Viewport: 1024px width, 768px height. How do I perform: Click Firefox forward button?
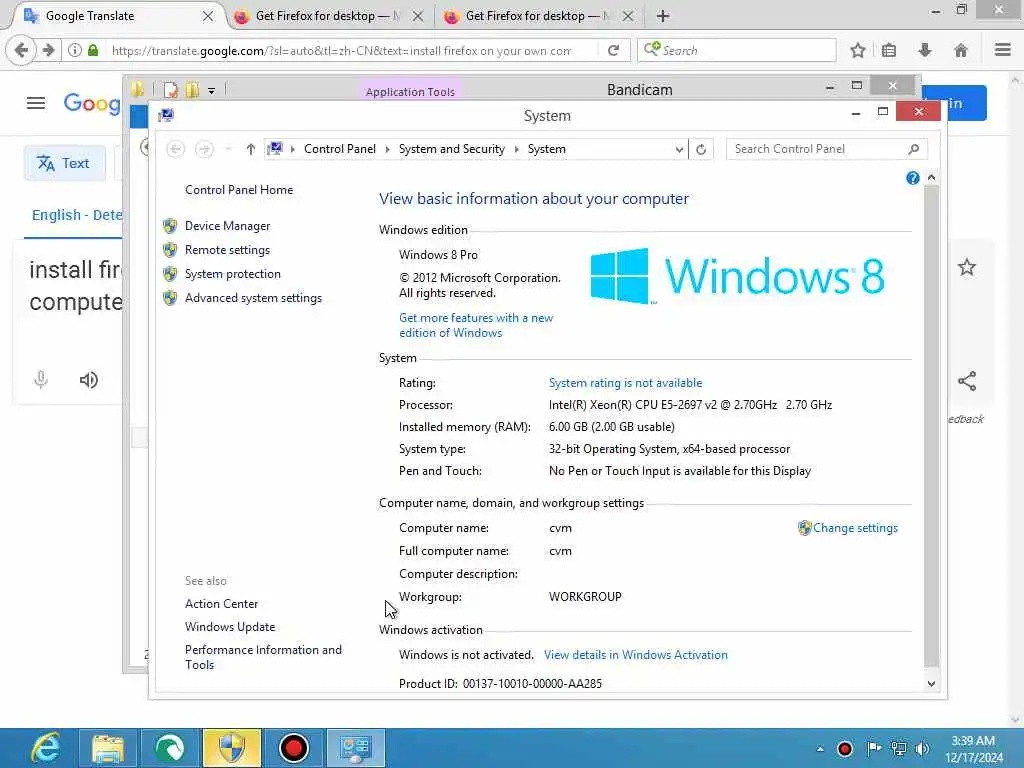pos(49,50)
